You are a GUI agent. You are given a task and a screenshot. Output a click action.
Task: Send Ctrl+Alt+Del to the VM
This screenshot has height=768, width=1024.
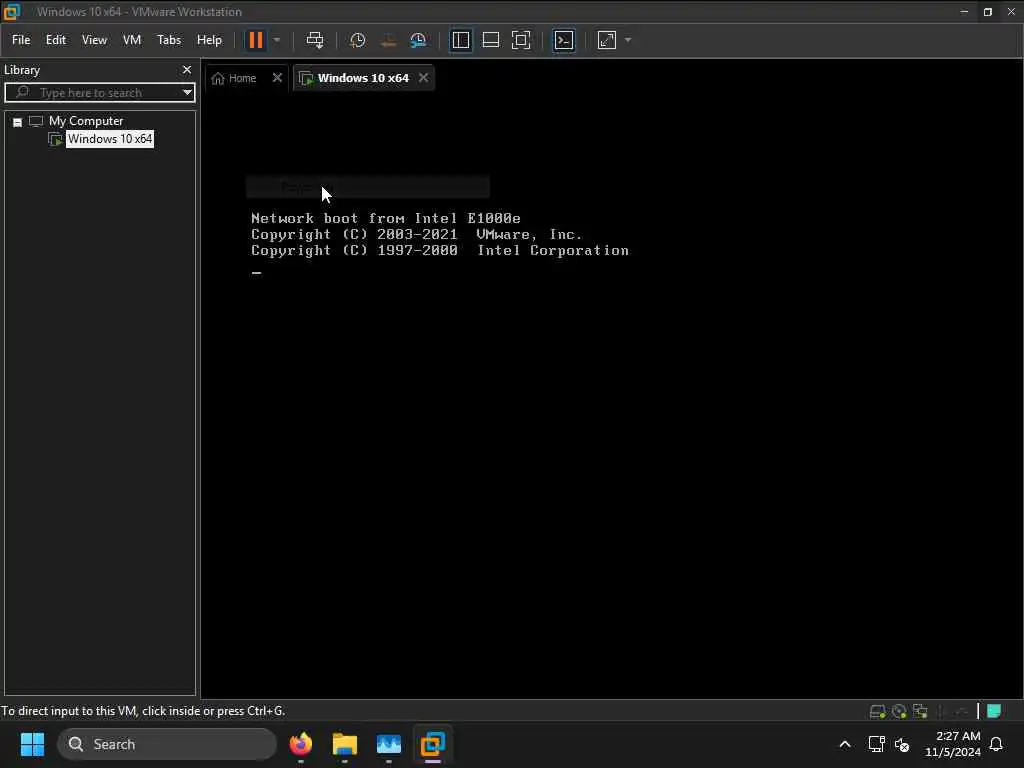[x=315, y=40]
